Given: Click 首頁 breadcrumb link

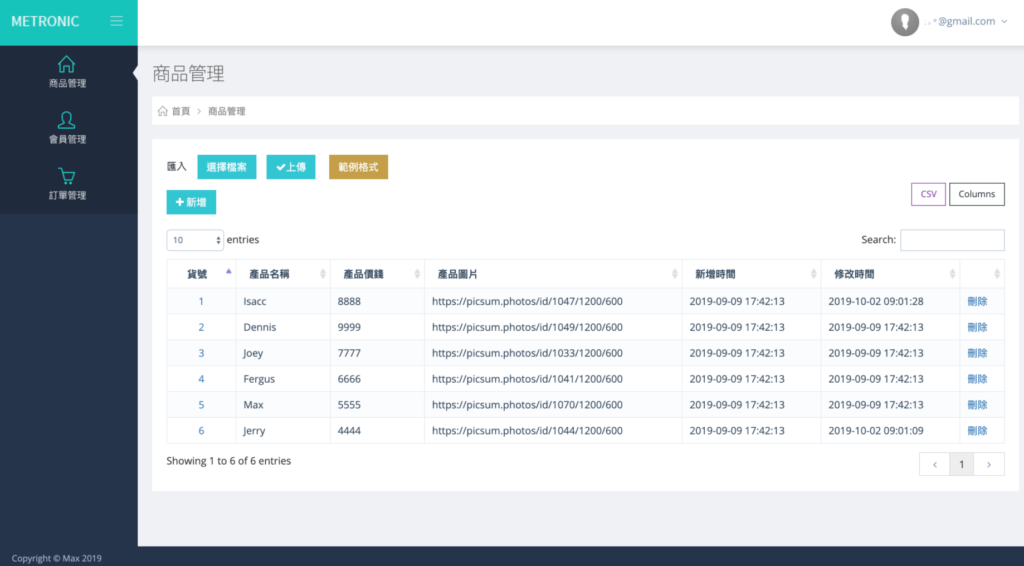Looking at the screenshot, I should 180,111.
